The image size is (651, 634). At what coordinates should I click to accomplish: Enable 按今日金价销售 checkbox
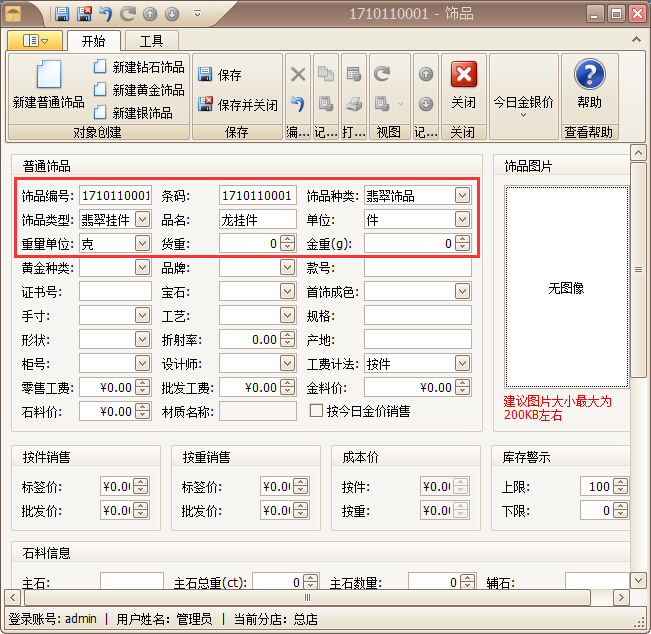click(x=317, y=411)
